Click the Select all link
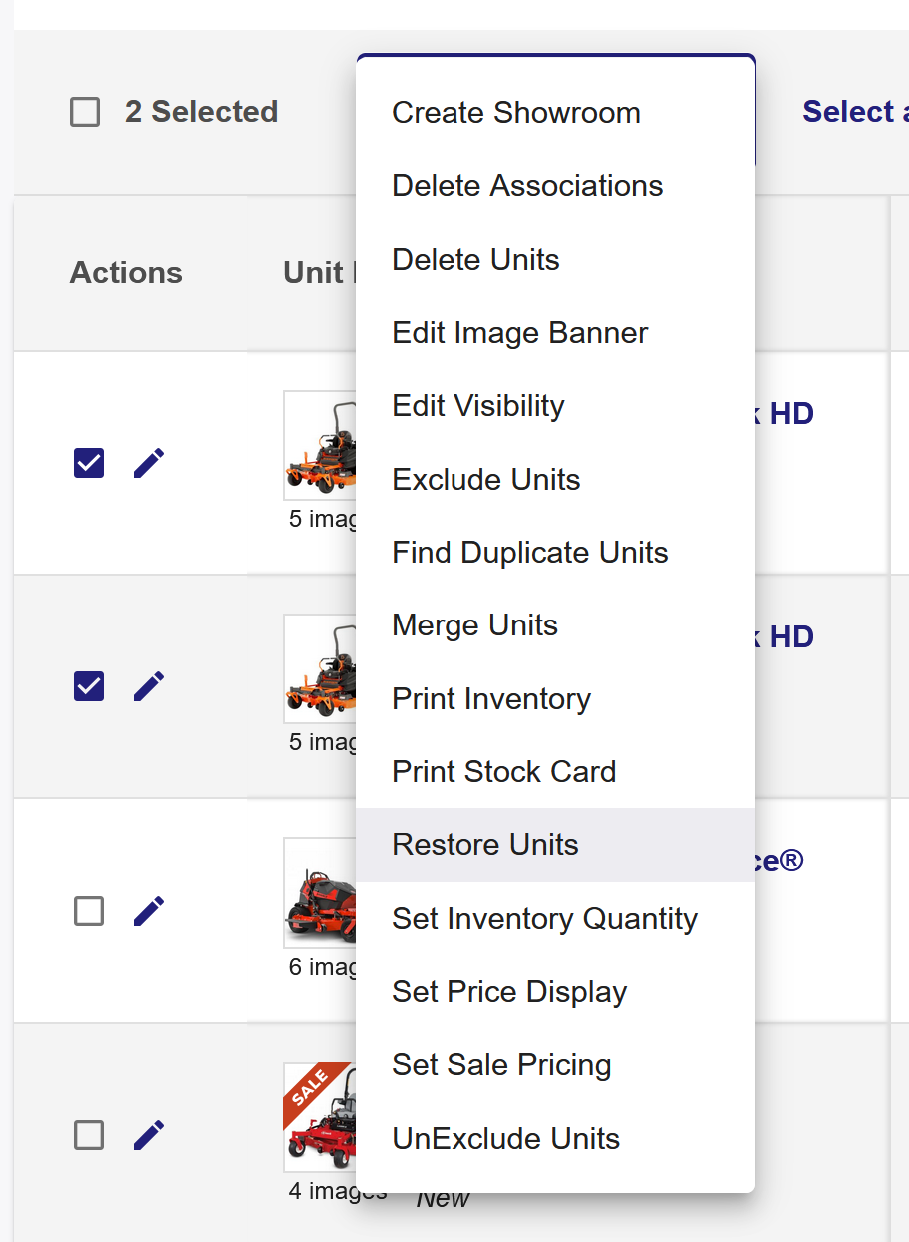This screenshot has height=1242, width=909. point(855,112)
